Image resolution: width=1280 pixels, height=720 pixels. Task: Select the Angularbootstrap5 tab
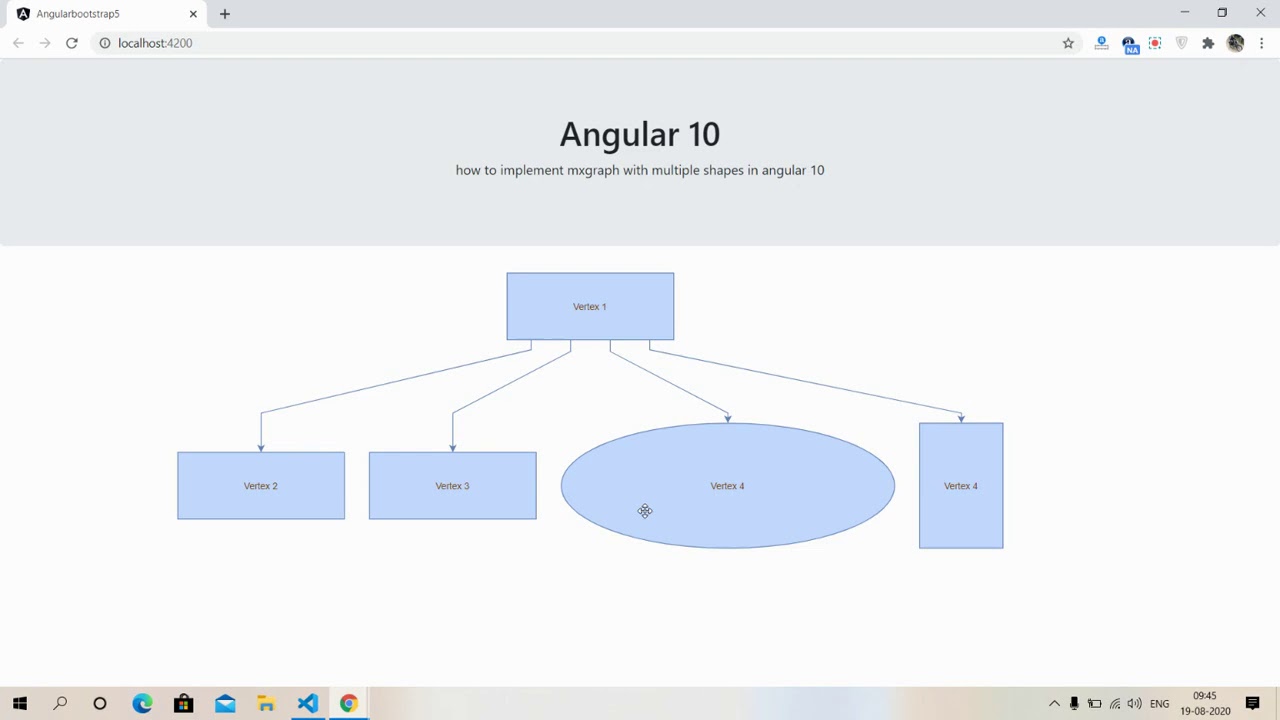point(106,14)
